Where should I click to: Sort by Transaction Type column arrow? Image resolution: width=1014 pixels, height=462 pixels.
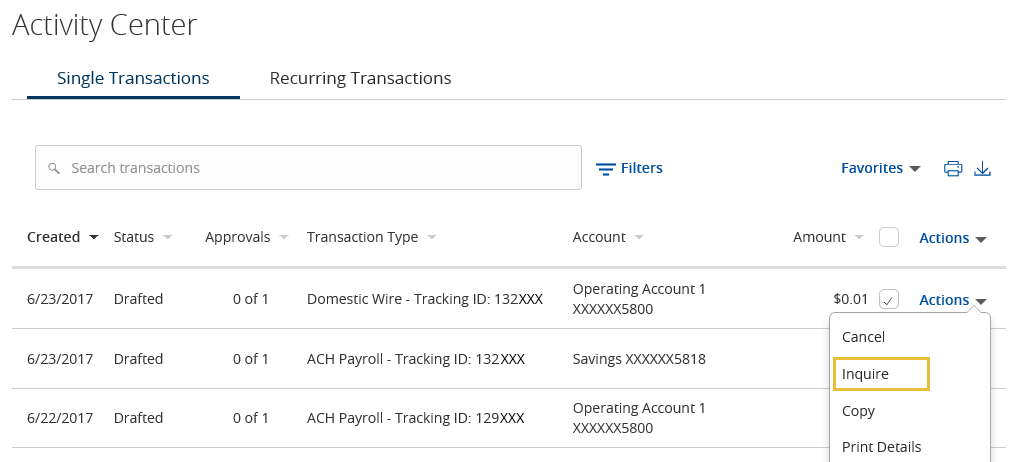(x=431, y=237)
